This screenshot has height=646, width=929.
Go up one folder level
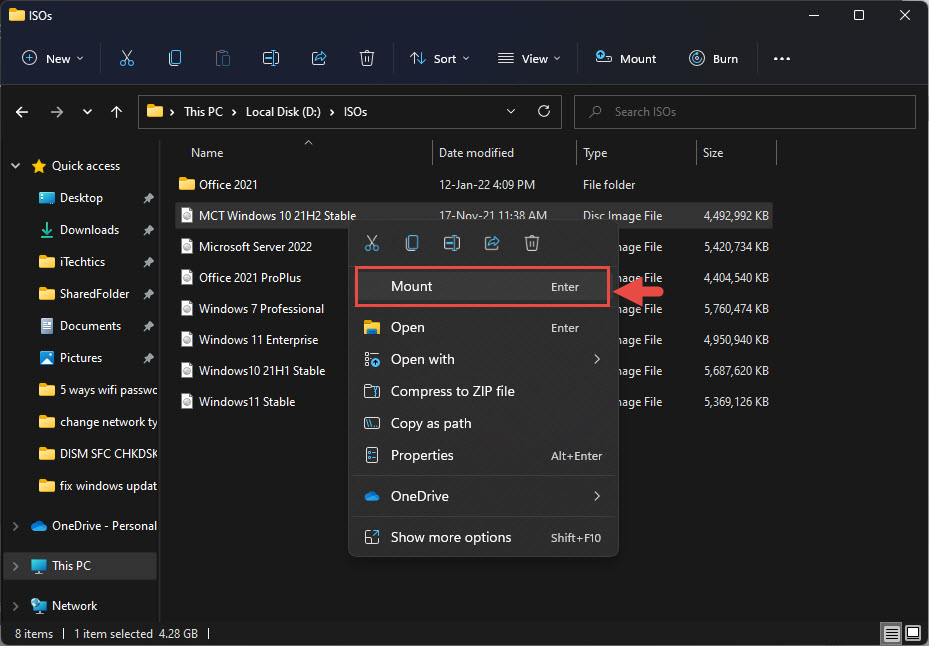(117, 111)
